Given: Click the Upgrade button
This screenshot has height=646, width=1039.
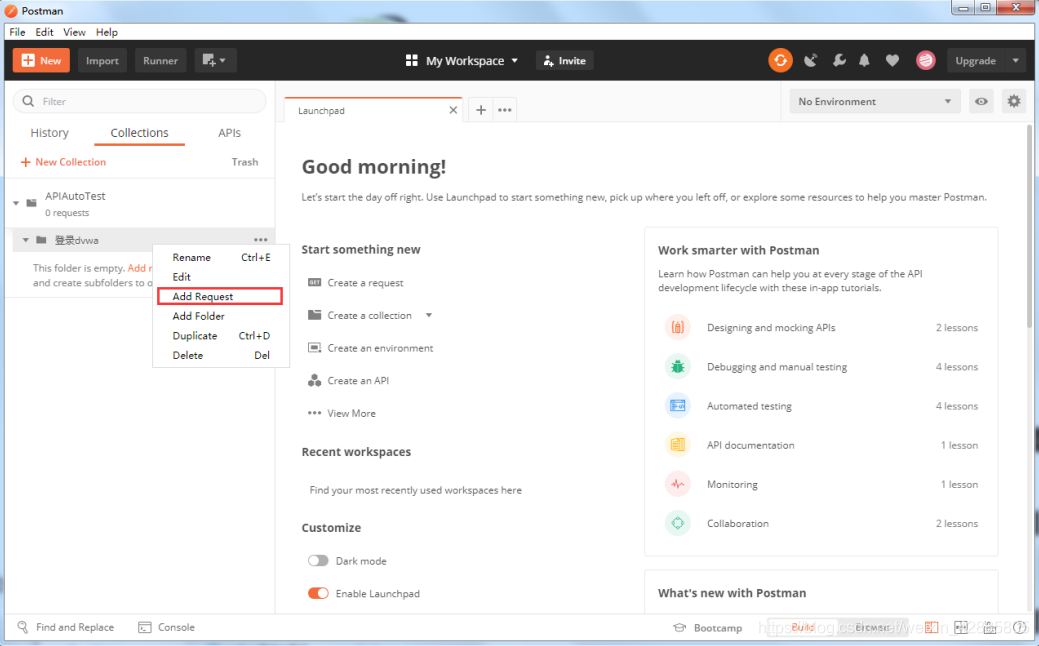Looking at the screenshot, I should click(975, 60).
